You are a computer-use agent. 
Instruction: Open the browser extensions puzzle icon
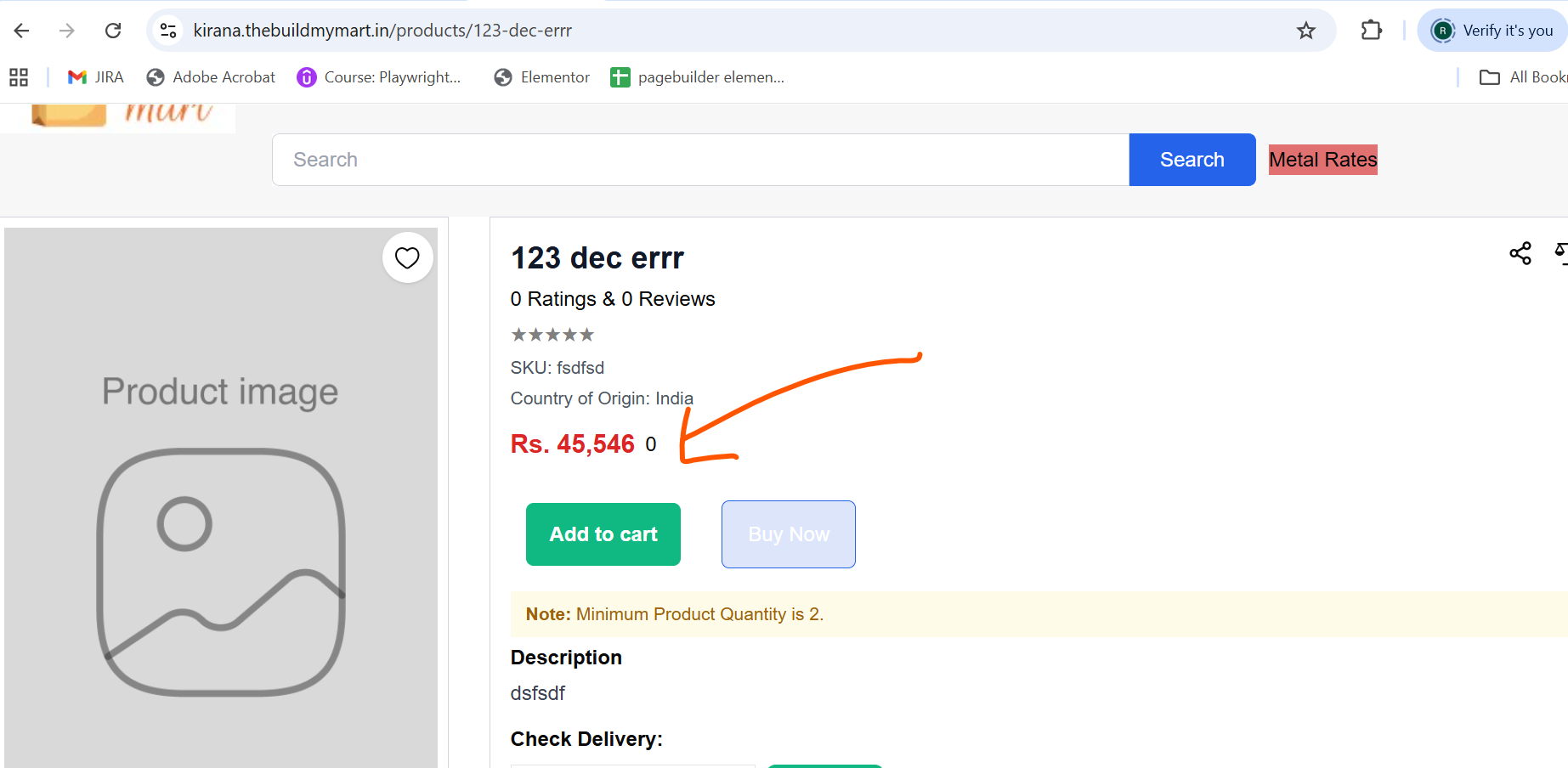point(1371,31)
